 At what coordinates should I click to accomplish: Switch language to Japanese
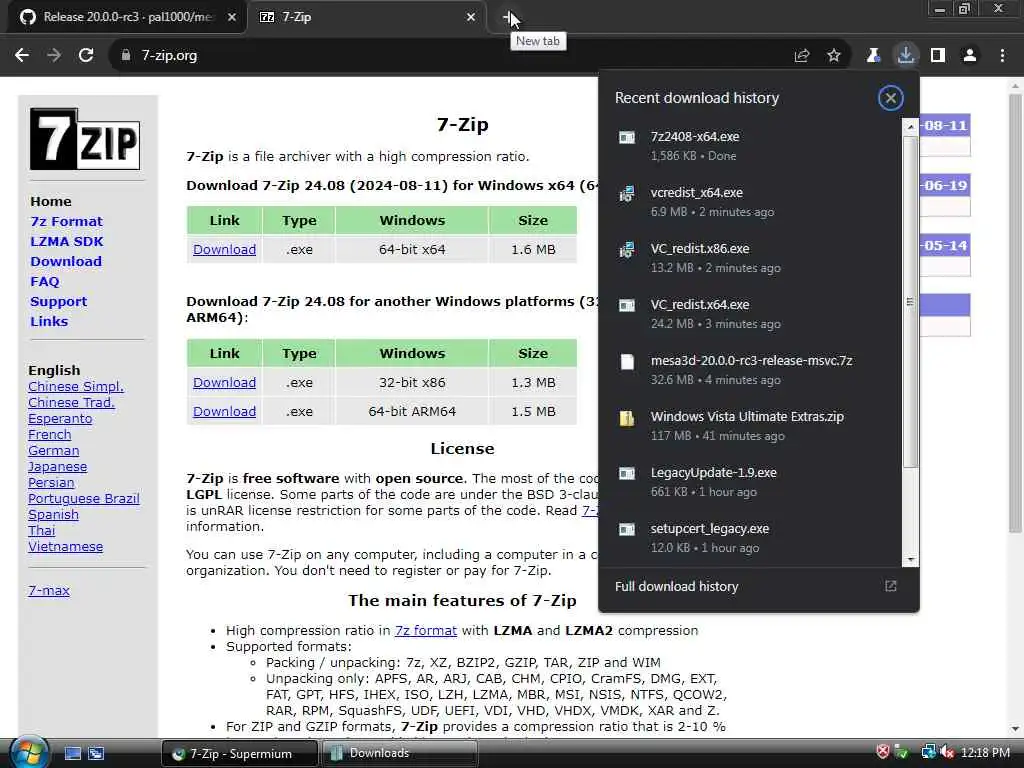[x=57, y=466]
